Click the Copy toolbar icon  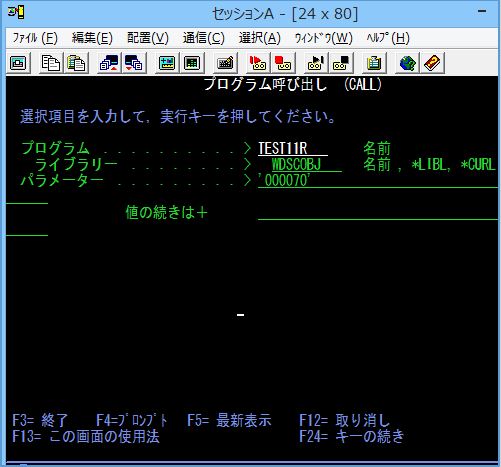click(x=50, y=63)
